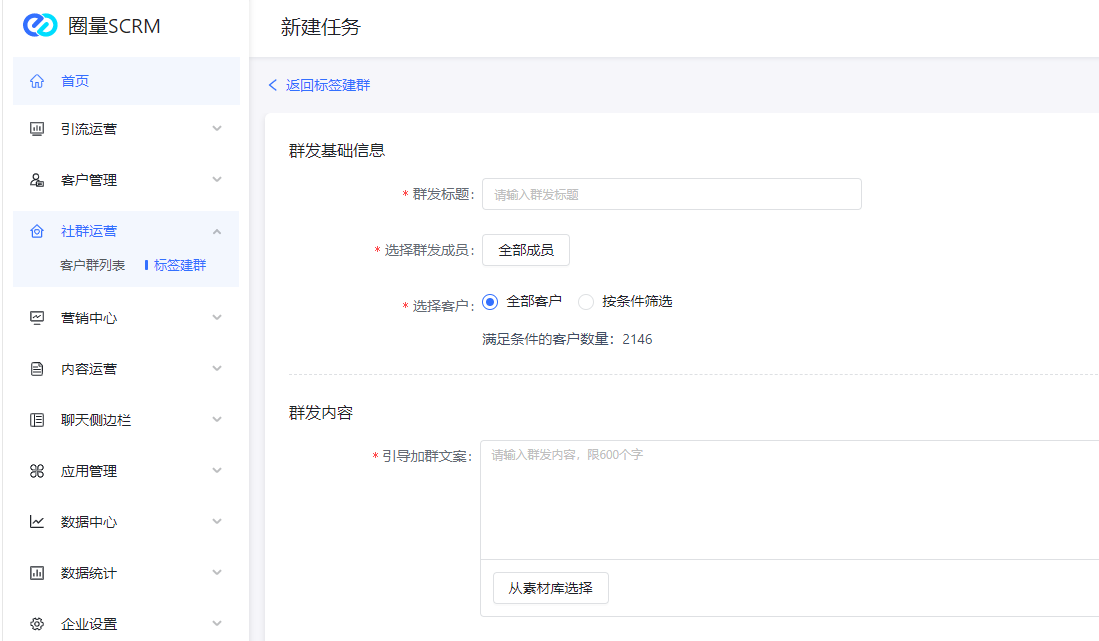
Task: Click the 引流运营 sidebar icon
Action: [x=37, y=129]
